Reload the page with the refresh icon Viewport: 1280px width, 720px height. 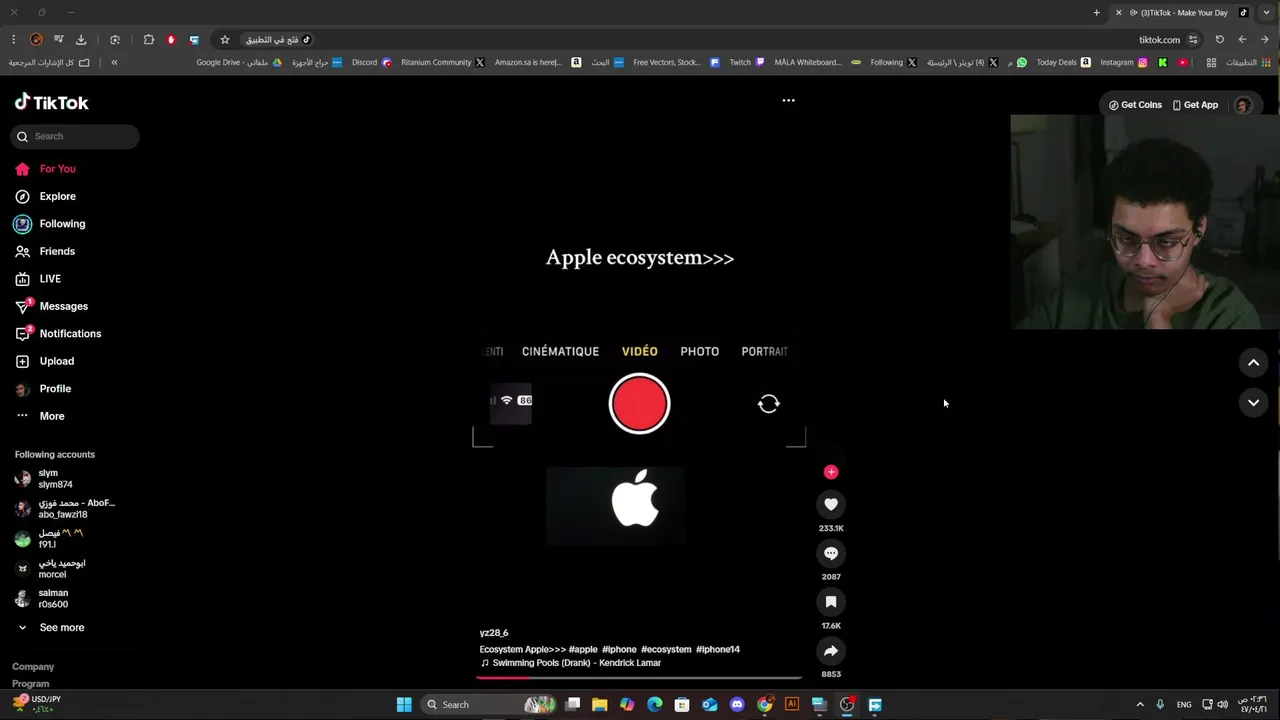click(x=1219, y=40)
